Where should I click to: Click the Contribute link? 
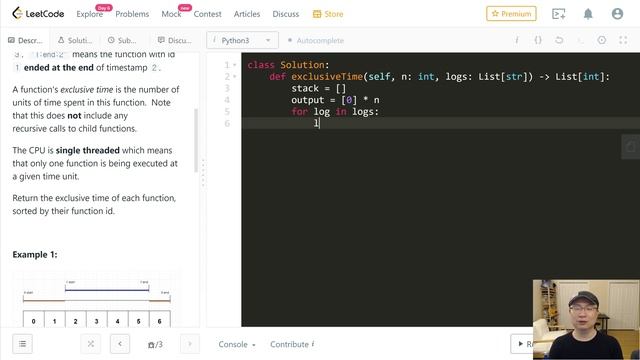click(x=292, y=344)
